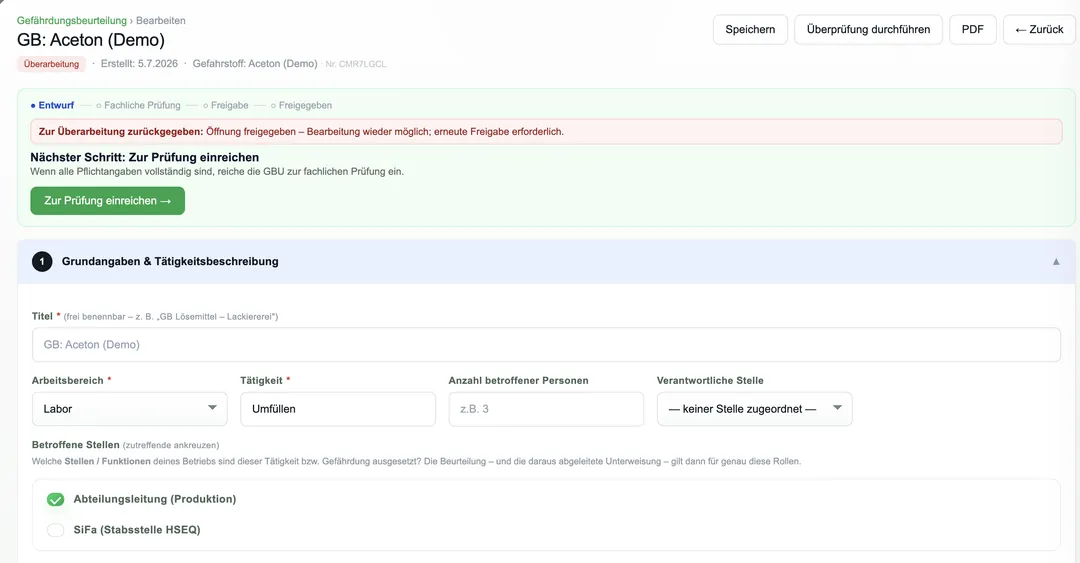
Task: Click the number 1 section badge
Action: click(x=42, y=262)
